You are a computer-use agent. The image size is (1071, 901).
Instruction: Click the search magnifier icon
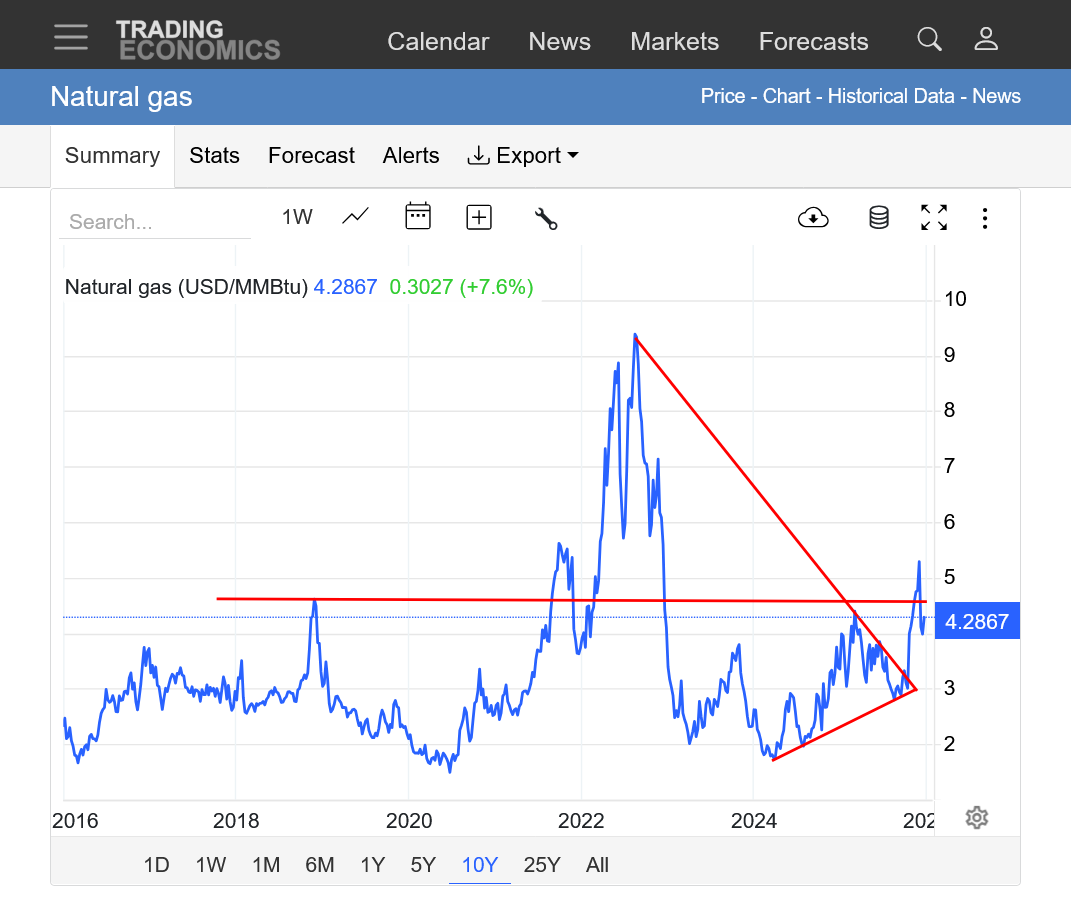click(929, 40)
